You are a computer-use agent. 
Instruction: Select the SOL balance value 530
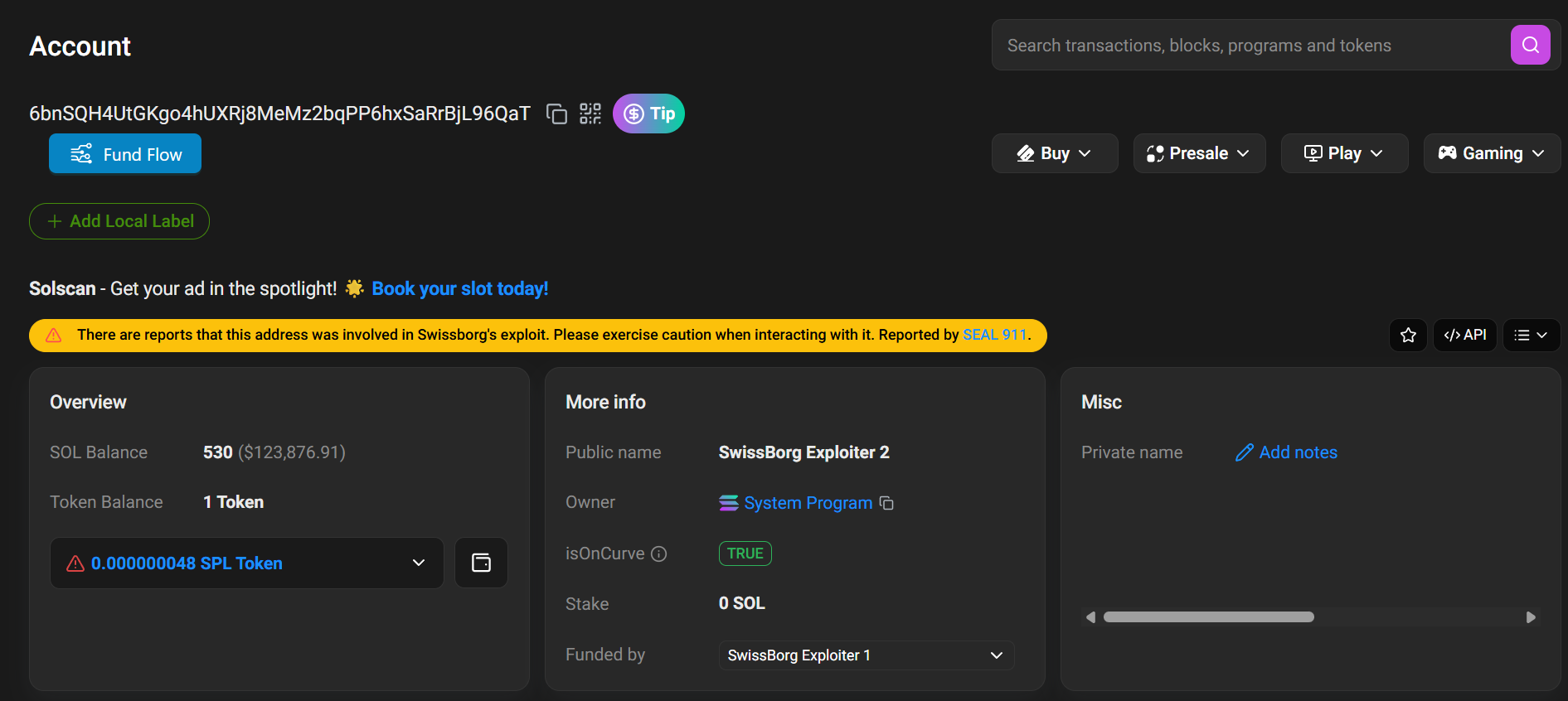(218, 452)
